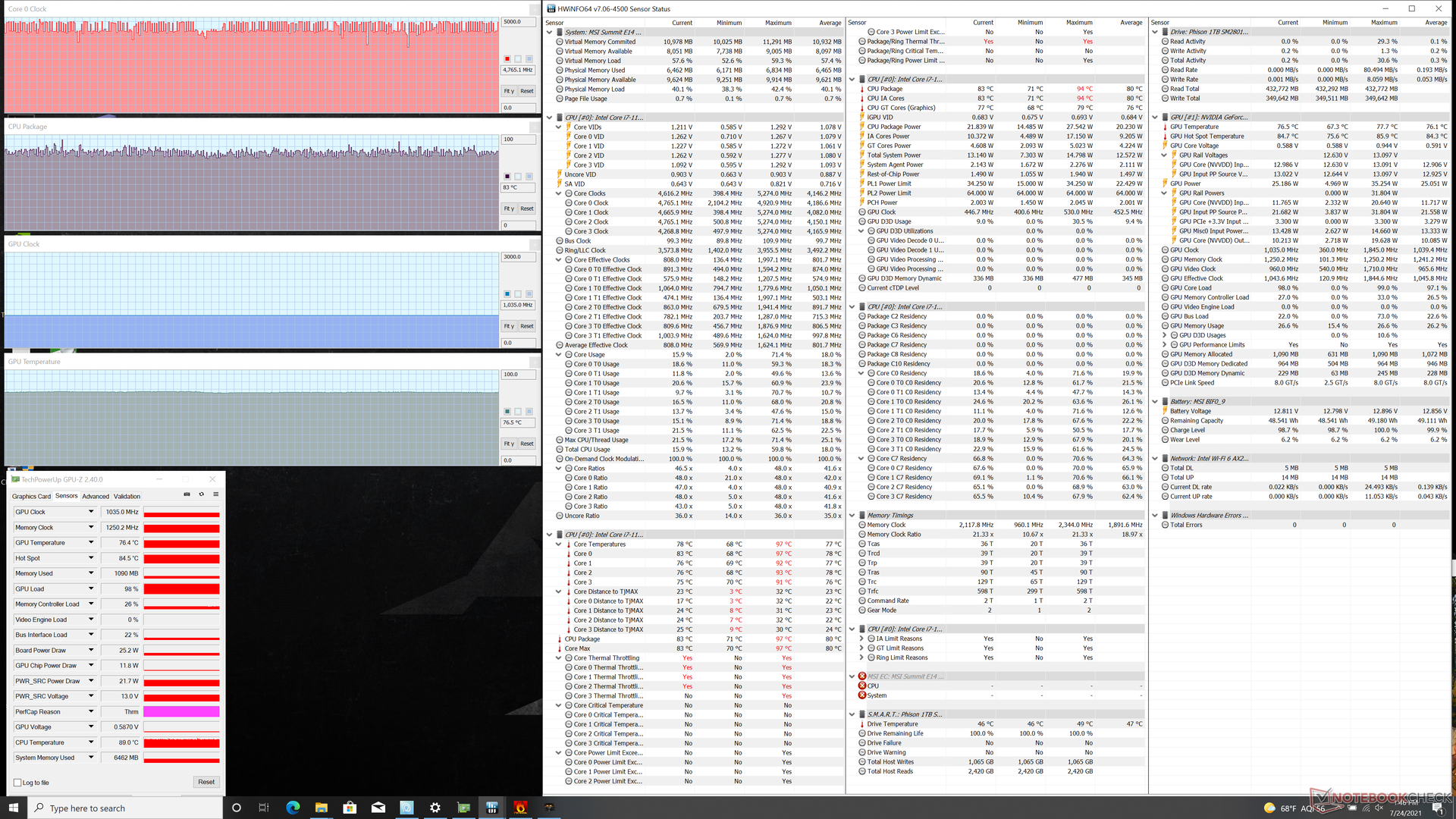Switch to the Advanced tab
1456x819 pixels.
pos(96,497)
